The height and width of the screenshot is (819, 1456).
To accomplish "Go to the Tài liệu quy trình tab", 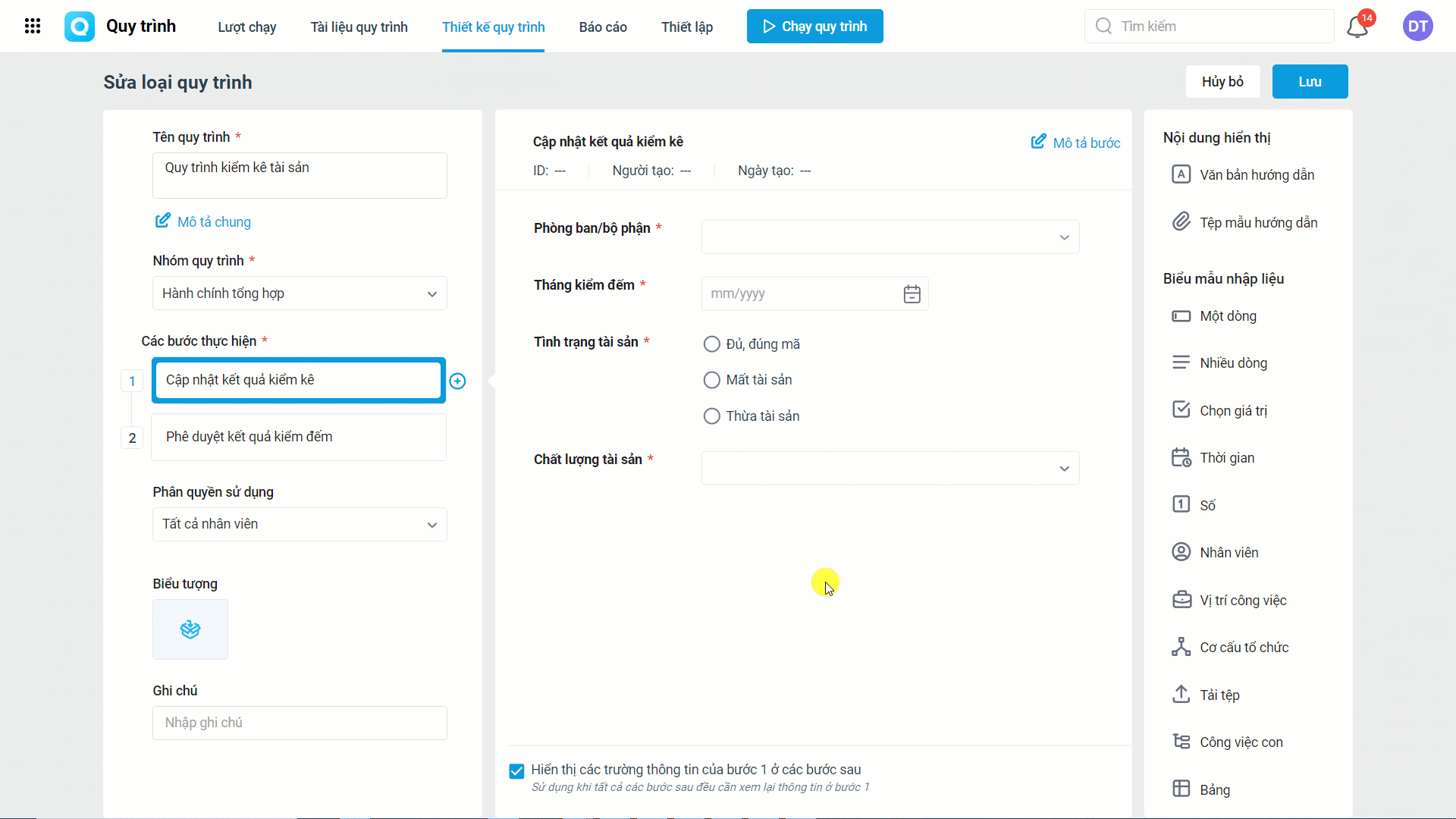I will tap(359, 27).
